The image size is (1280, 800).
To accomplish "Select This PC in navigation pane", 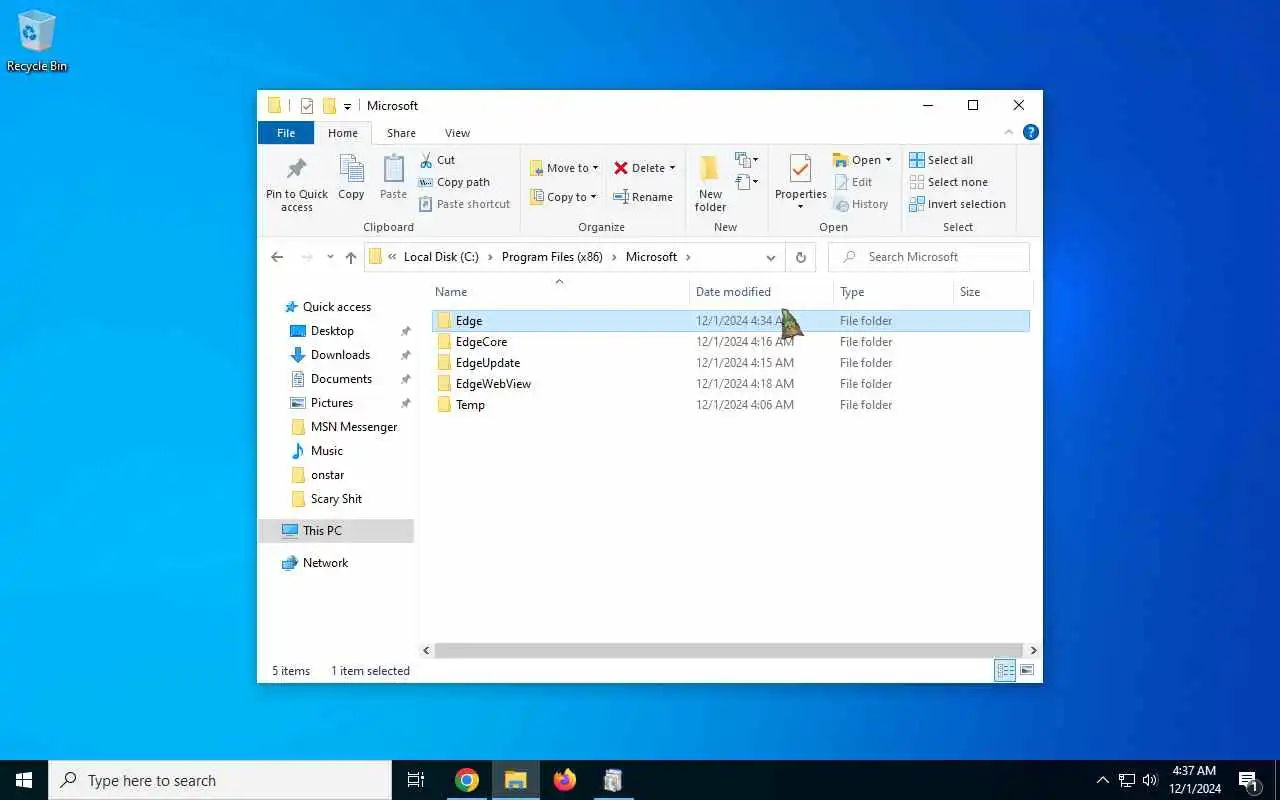I will click(336, 531).
